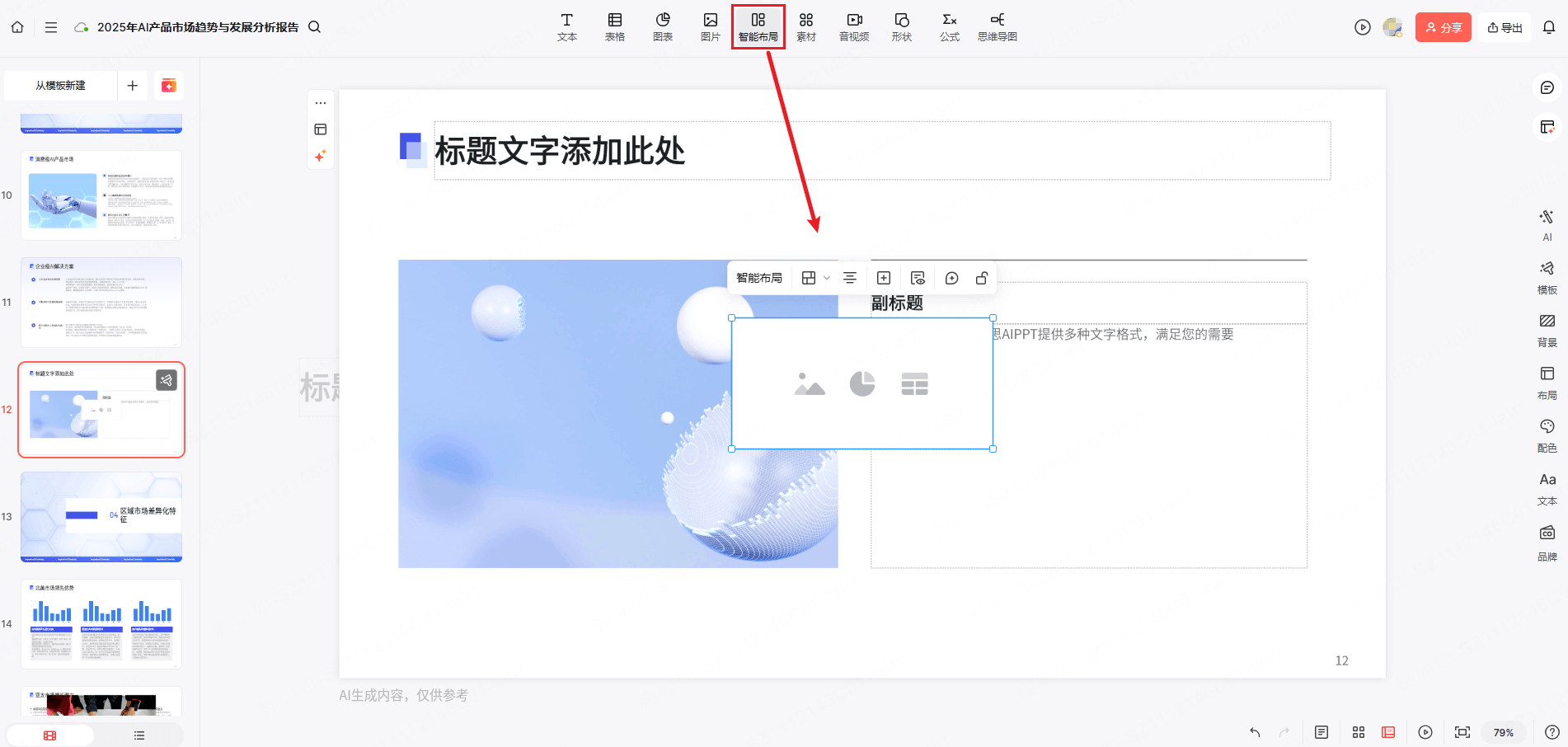The image size is (1568, 747).
Task: Open search next to the presentation title
Action: pos(314,26)
